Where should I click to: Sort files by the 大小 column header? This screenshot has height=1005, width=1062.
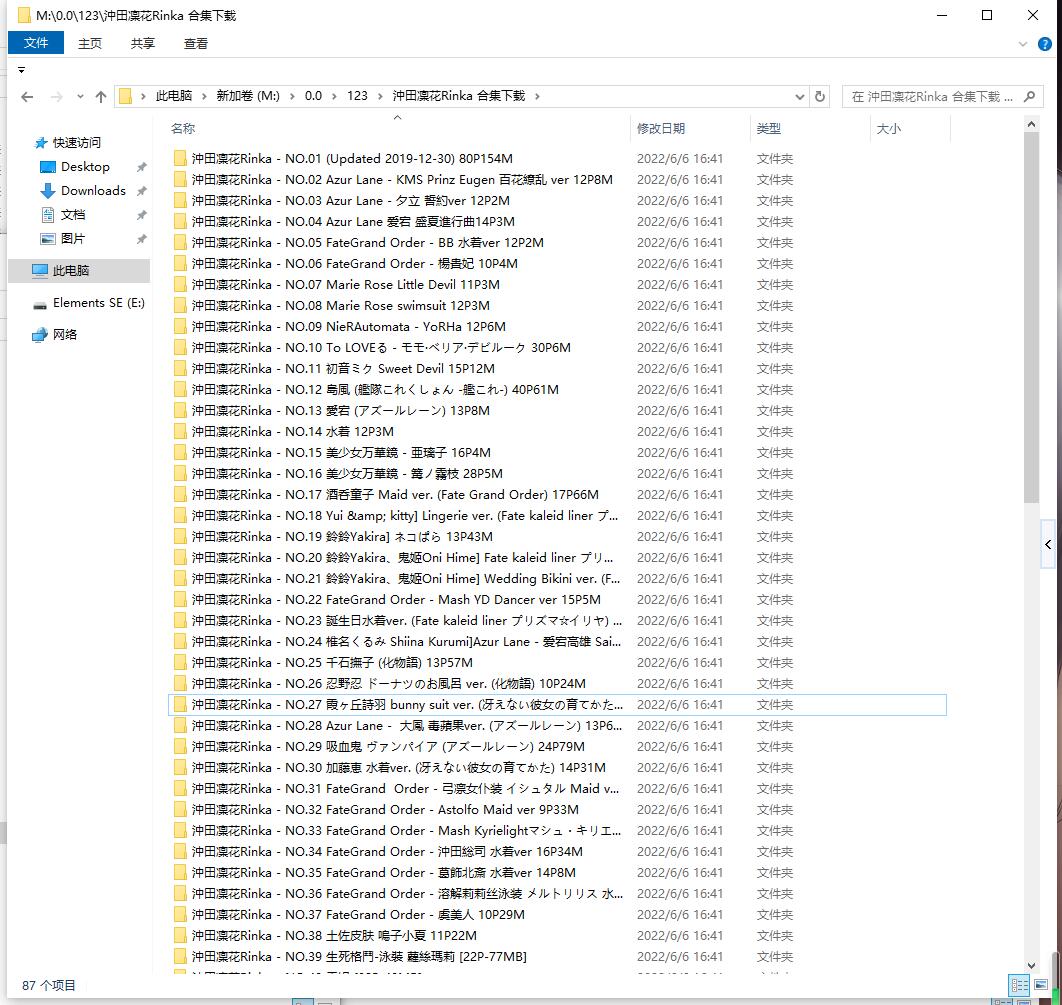coord(889,129)
